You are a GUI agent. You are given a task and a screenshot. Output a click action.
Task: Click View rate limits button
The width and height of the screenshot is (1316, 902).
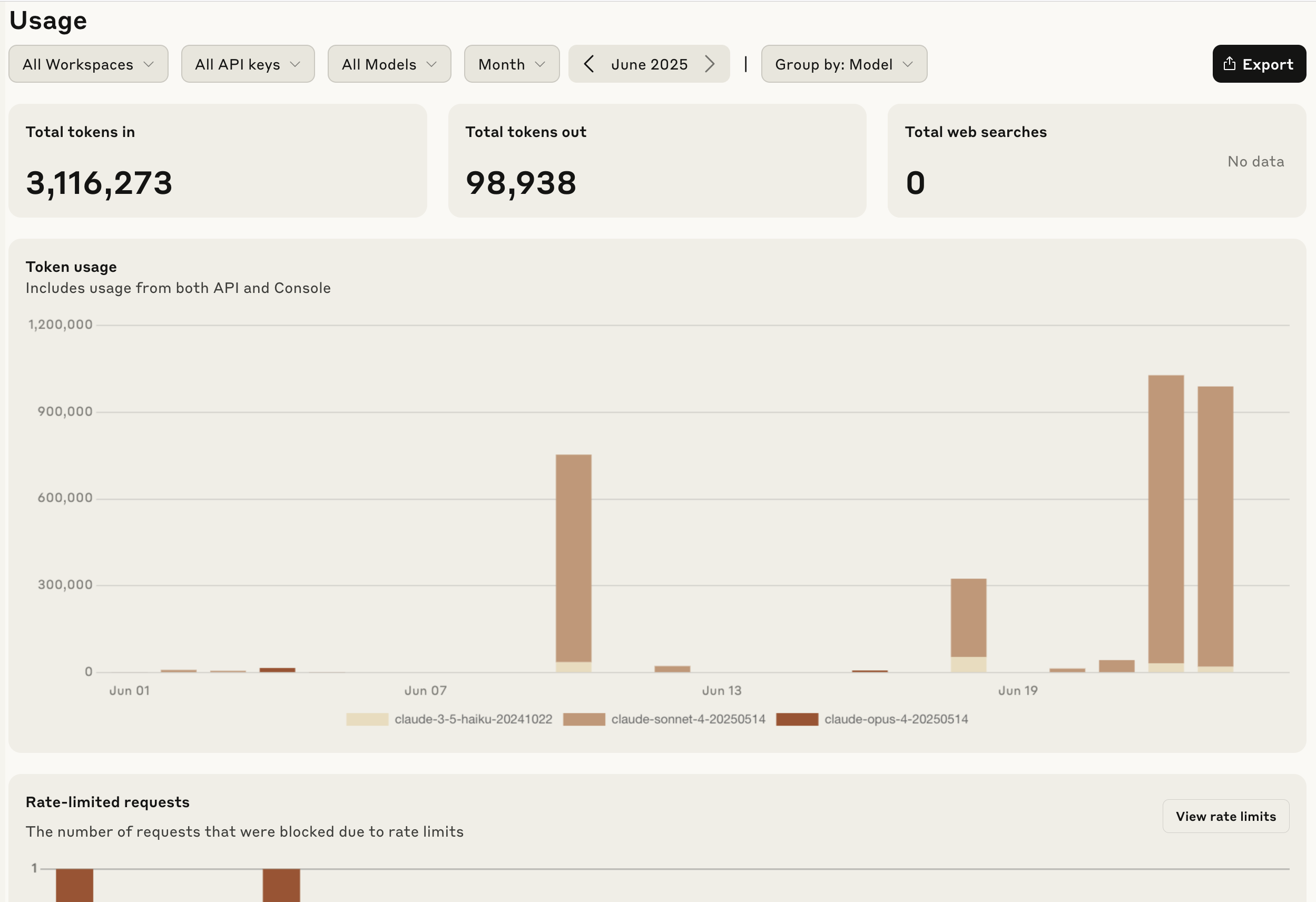pyautogui.click(x=1225, y=816)
